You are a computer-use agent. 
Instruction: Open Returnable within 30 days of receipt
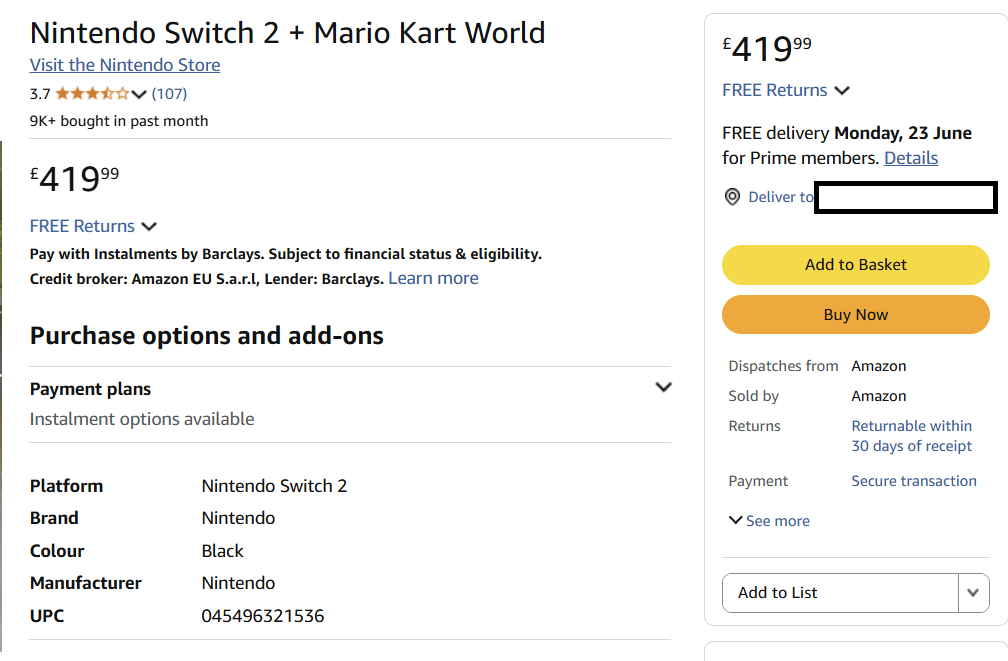pyautogui.click(x=912, y=436)
